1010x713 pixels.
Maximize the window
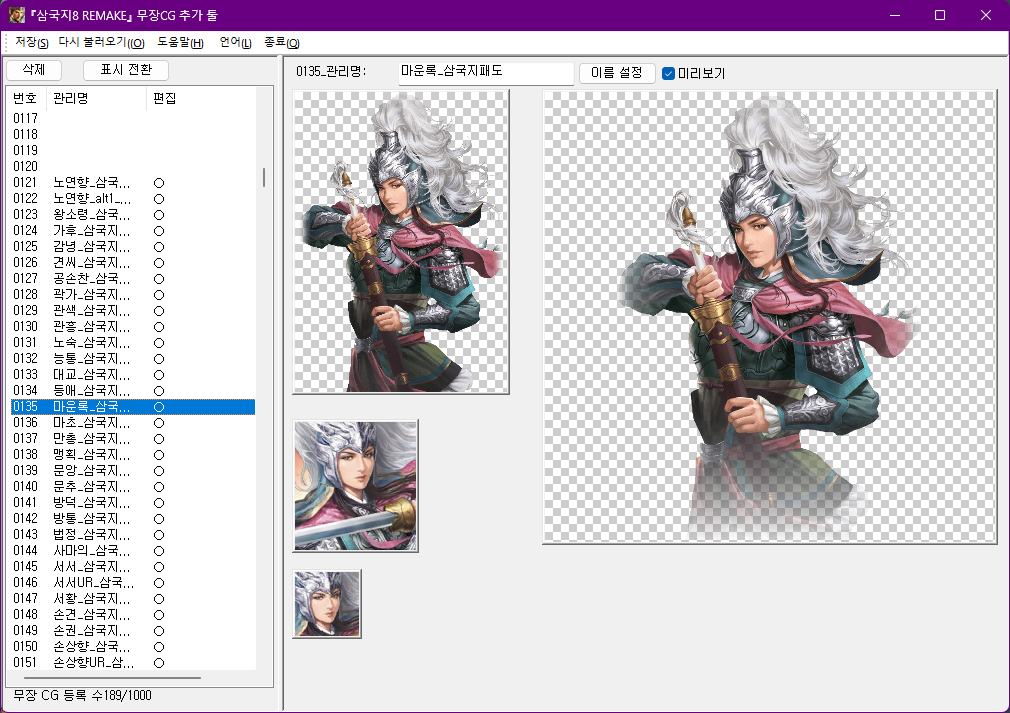[940, 15]
